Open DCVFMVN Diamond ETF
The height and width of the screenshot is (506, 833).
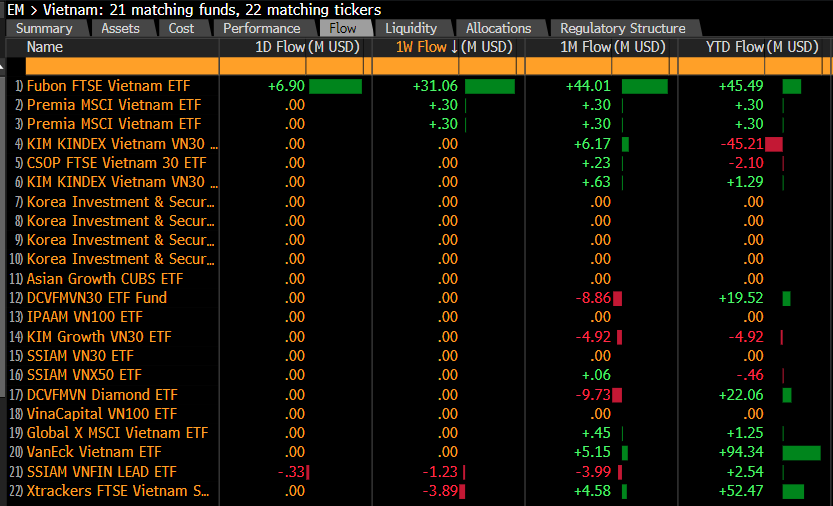(102, 394)
